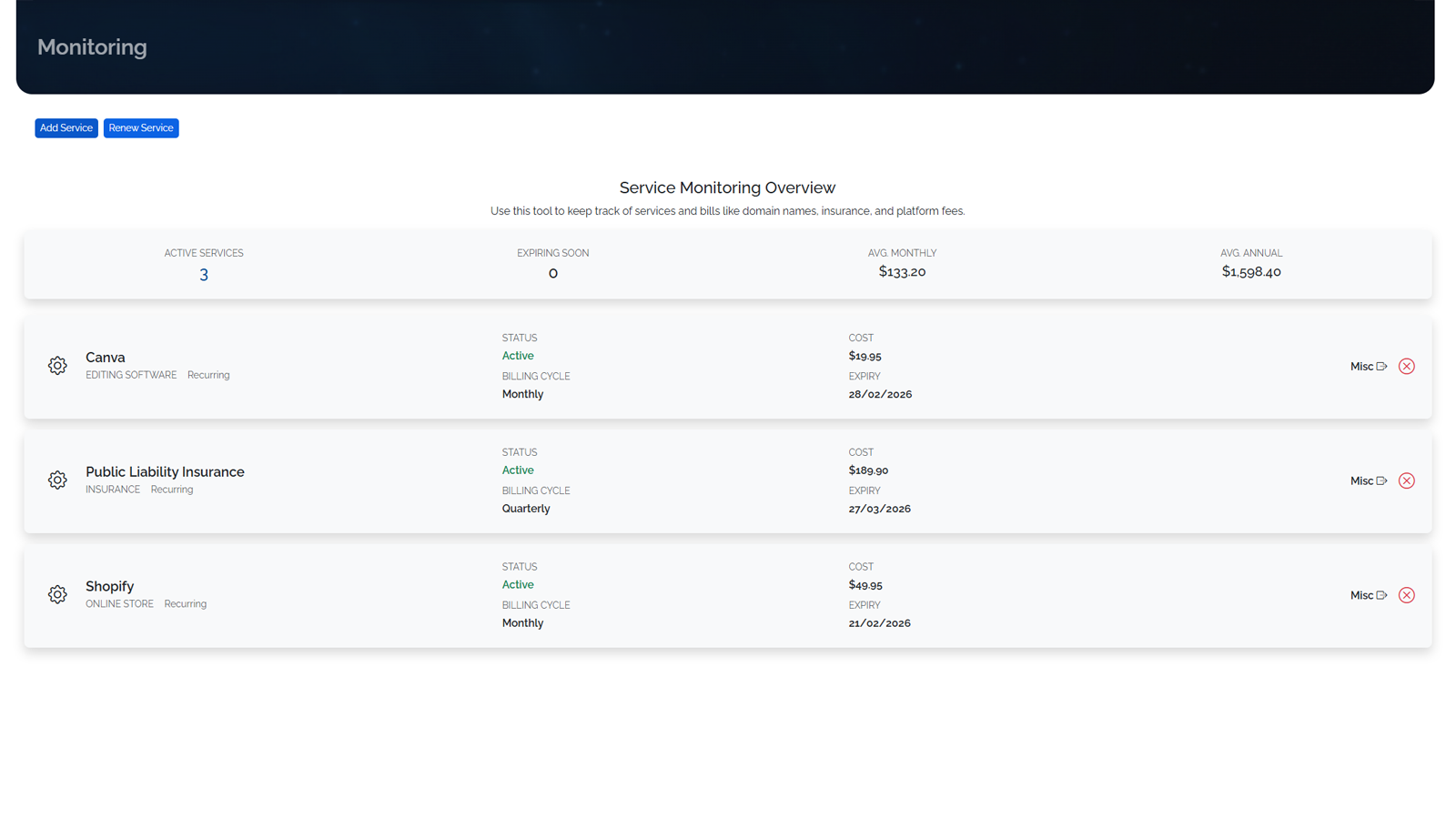Click the Add Service button
Screen dimensions: 1456x819
point(66,127)
